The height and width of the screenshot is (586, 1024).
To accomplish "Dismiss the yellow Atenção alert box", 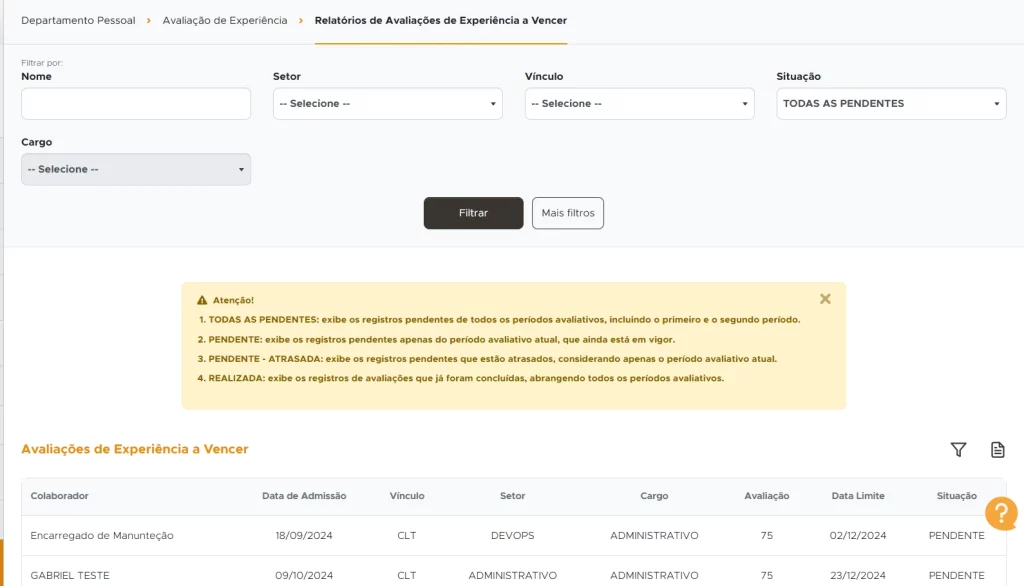I will tap(825, 299).
